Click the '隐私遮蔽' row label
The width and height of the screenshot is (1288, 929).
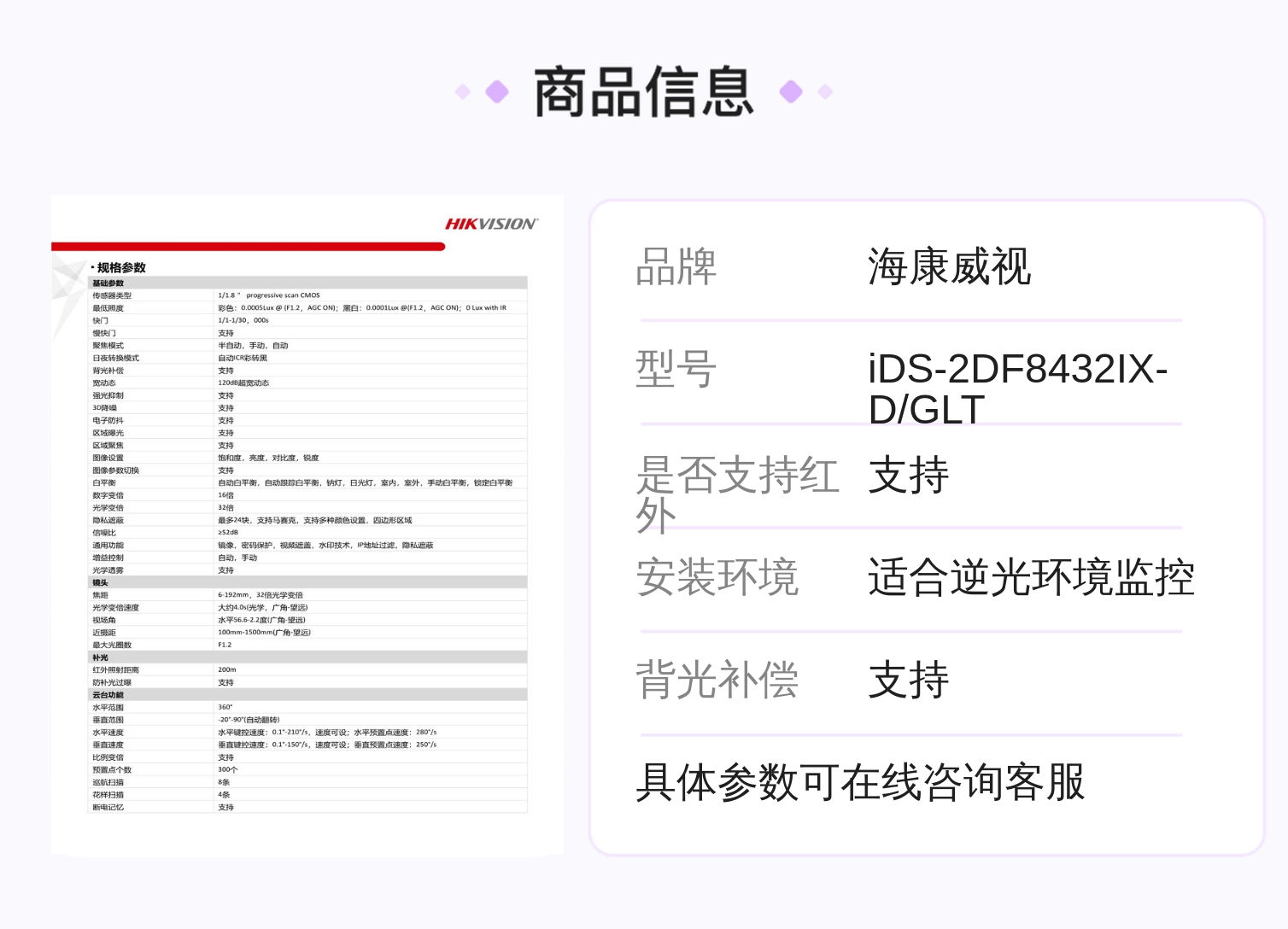point(108,520)
